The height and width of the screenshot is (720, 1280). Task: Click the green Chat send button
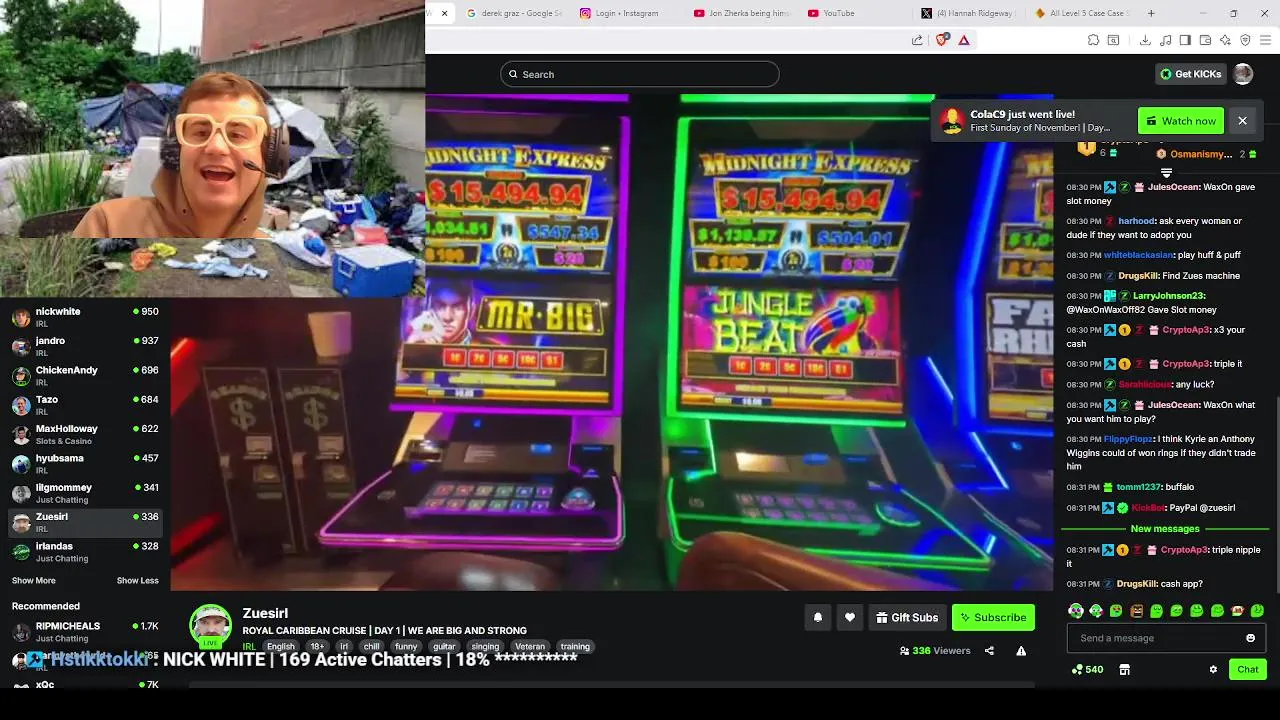(1248, 670)
